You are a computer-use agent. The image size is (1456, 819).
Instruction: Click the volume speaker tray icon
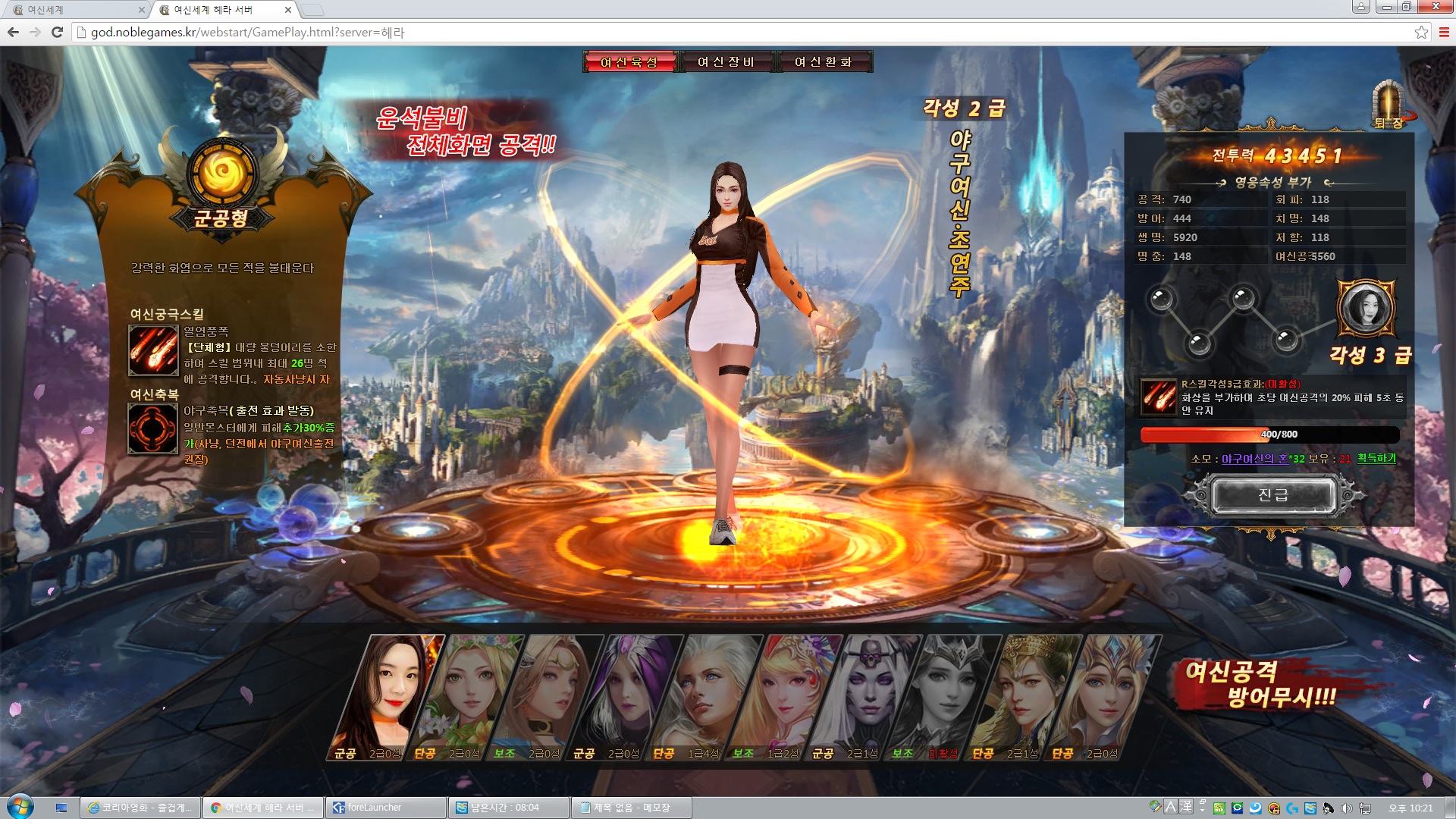point(1347,808)
